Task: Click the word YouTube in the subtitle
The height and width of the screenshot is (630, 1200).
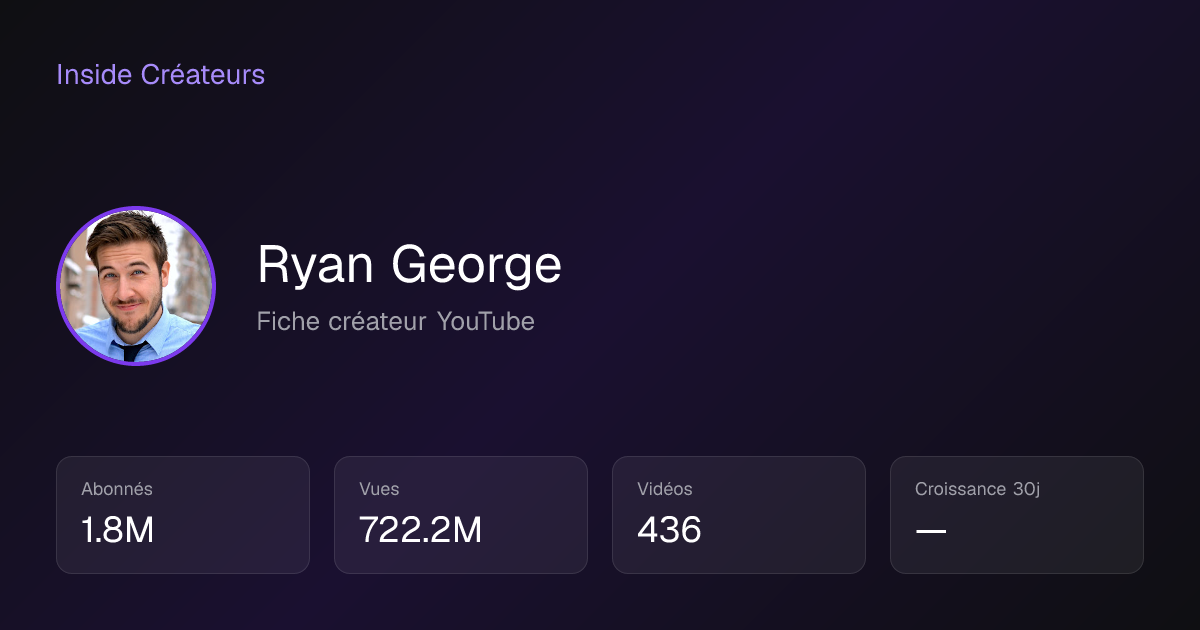Action: coord(486,321)
